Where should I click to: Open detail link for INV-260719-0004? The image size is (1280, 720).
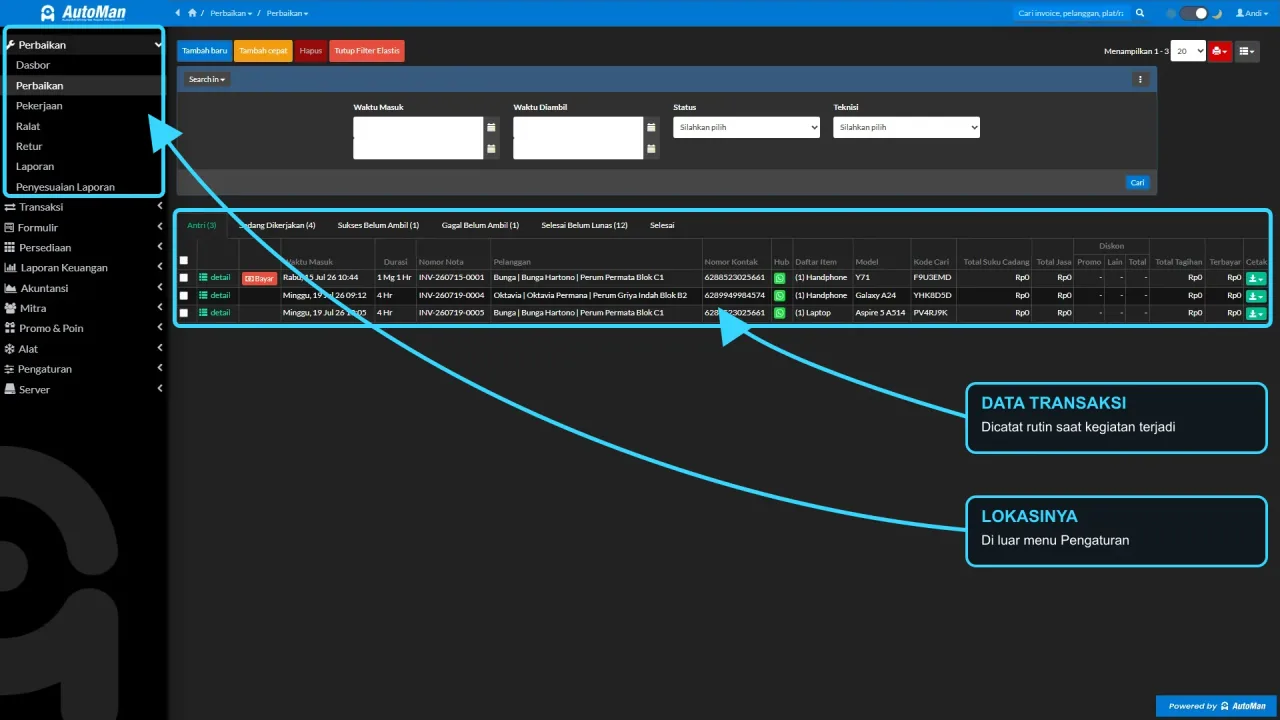point(215,295)
